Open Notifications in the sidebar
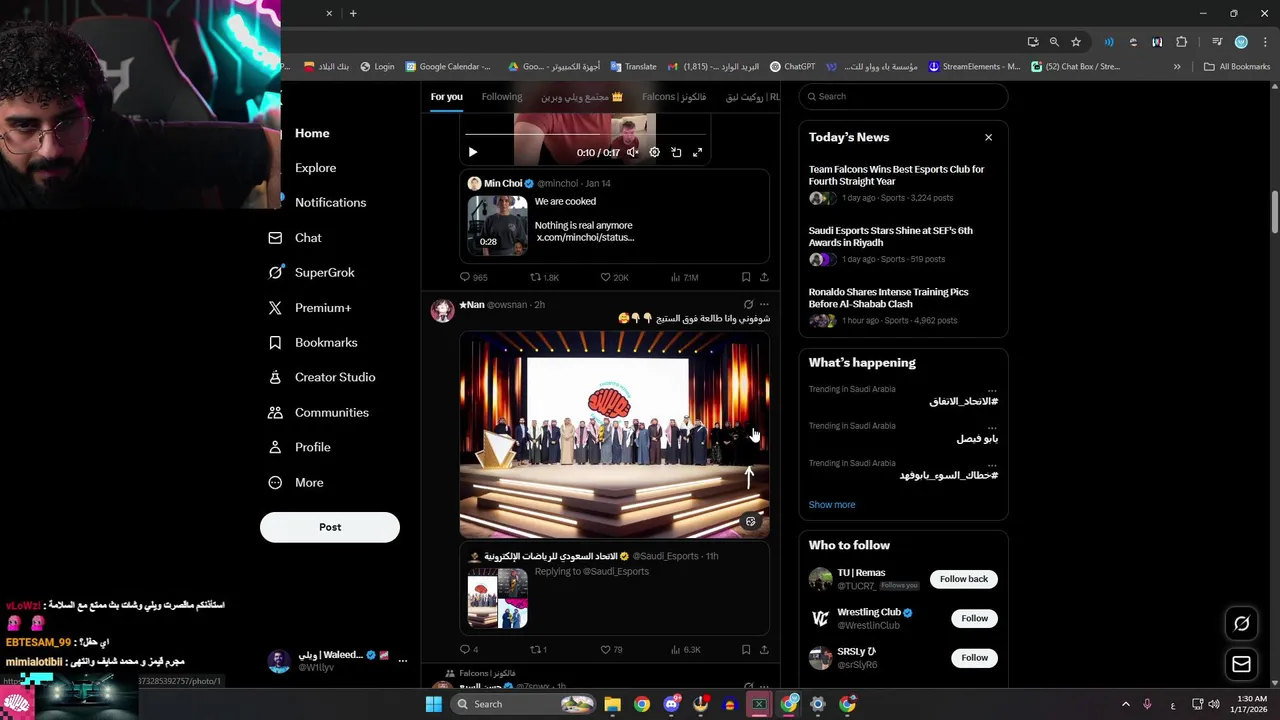 tap(330, 202)
